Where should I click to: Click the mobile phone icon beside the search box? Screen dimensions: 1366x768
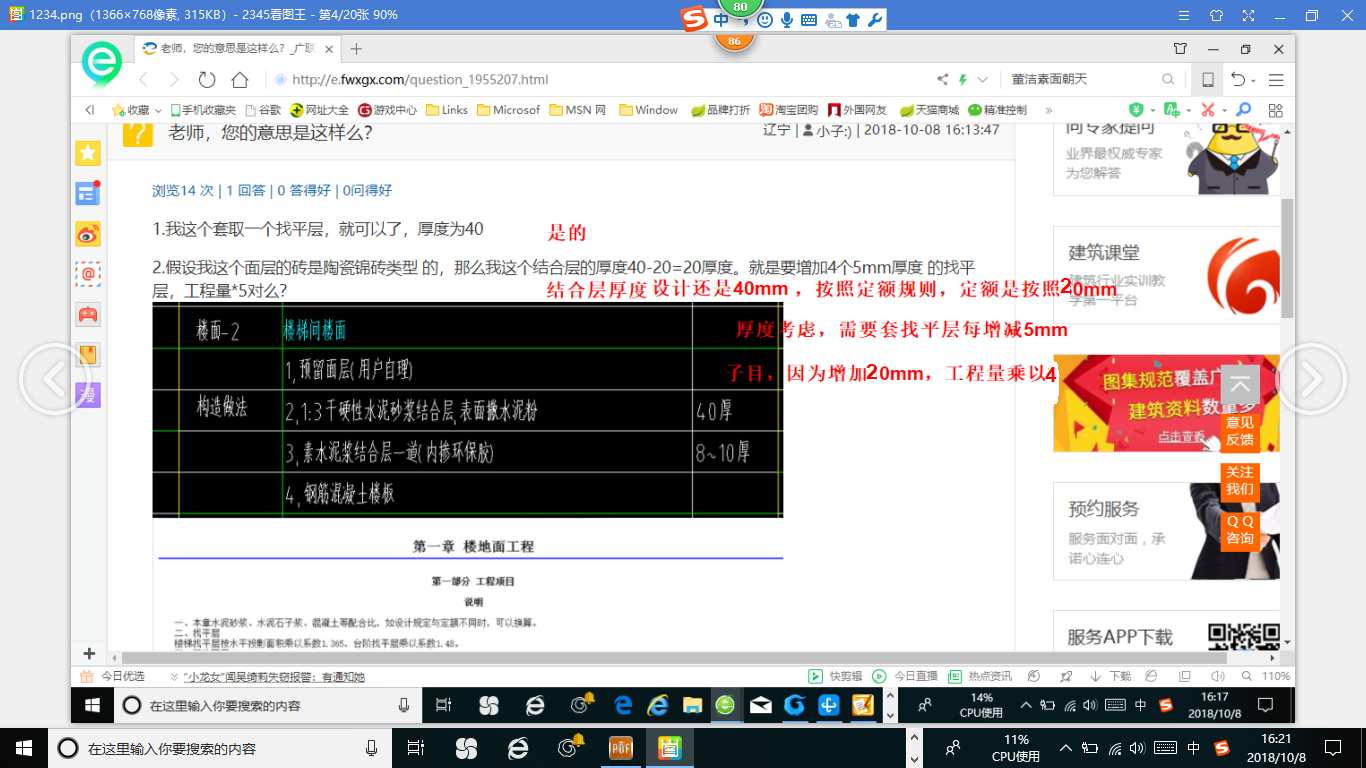[x=1208, y=80]
